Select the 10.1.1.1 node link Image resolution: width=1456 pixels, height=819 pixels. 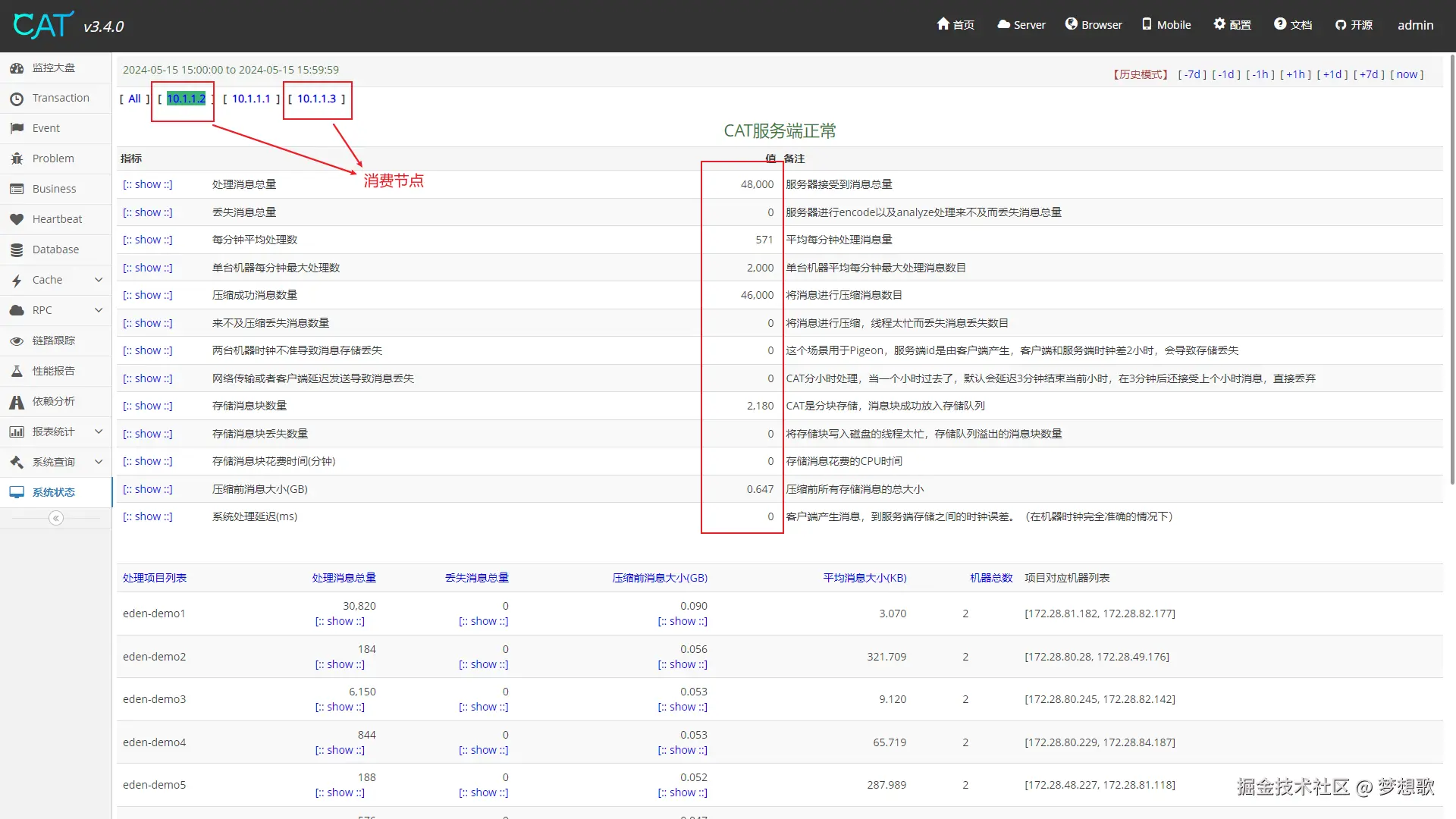pyautogui.click(x=251, y=99)
